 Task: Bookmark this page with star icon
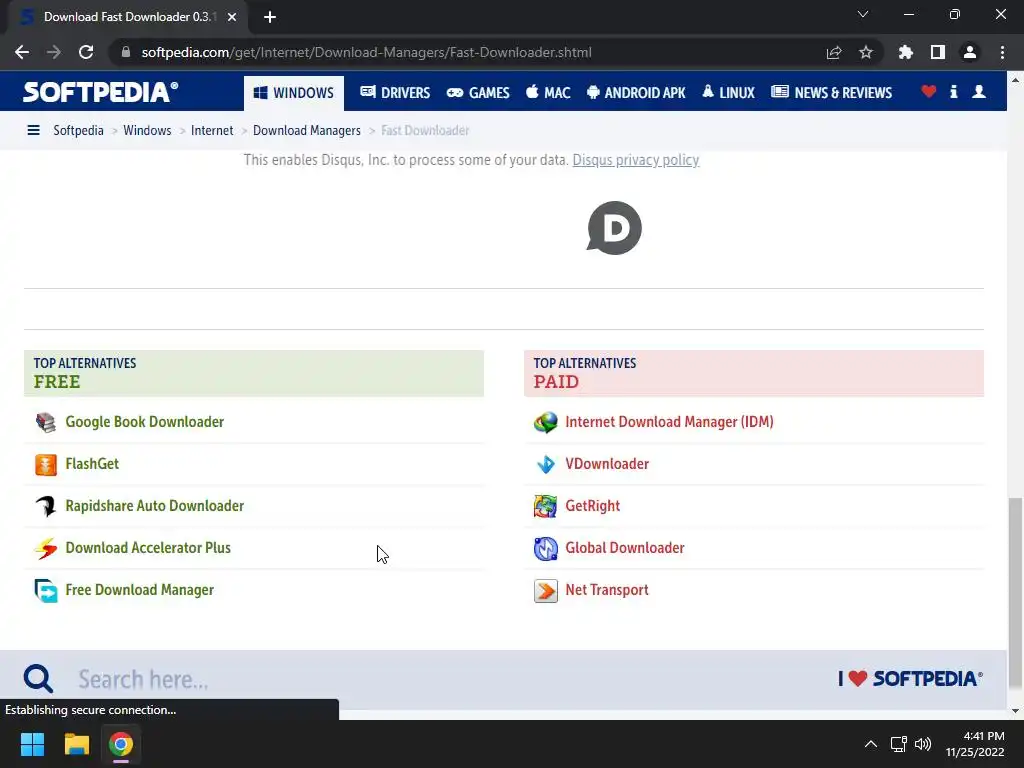[866, 52]
